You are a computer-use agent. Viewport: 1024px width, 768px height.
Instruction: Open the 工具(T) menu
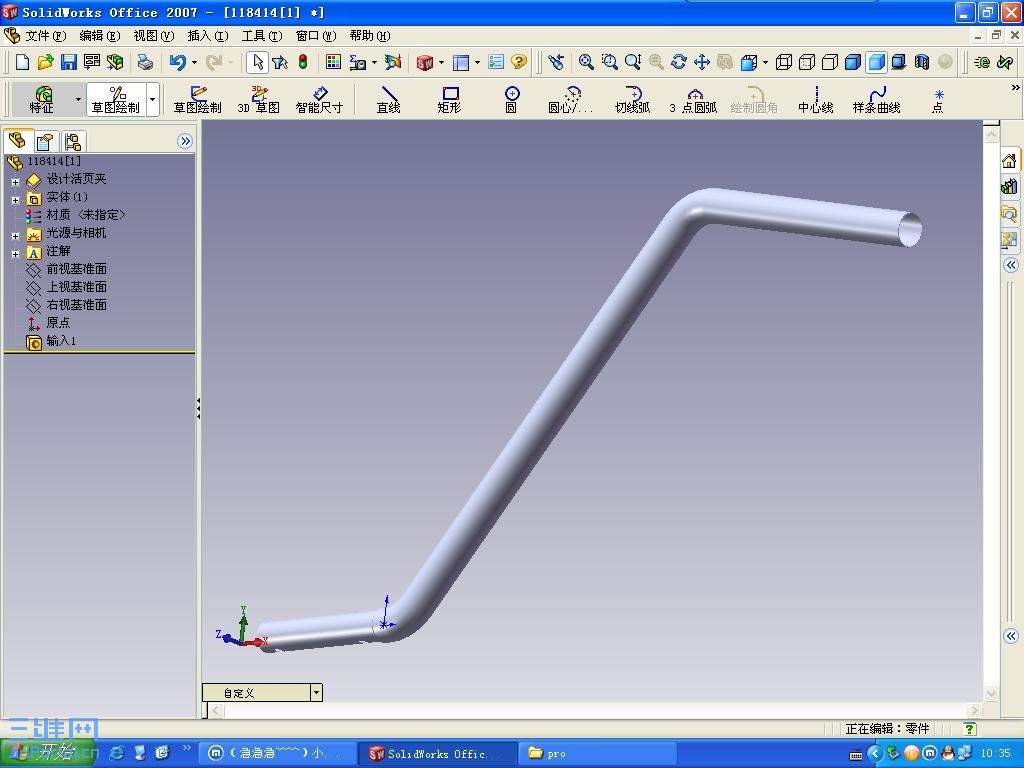[x=262, y=35]
